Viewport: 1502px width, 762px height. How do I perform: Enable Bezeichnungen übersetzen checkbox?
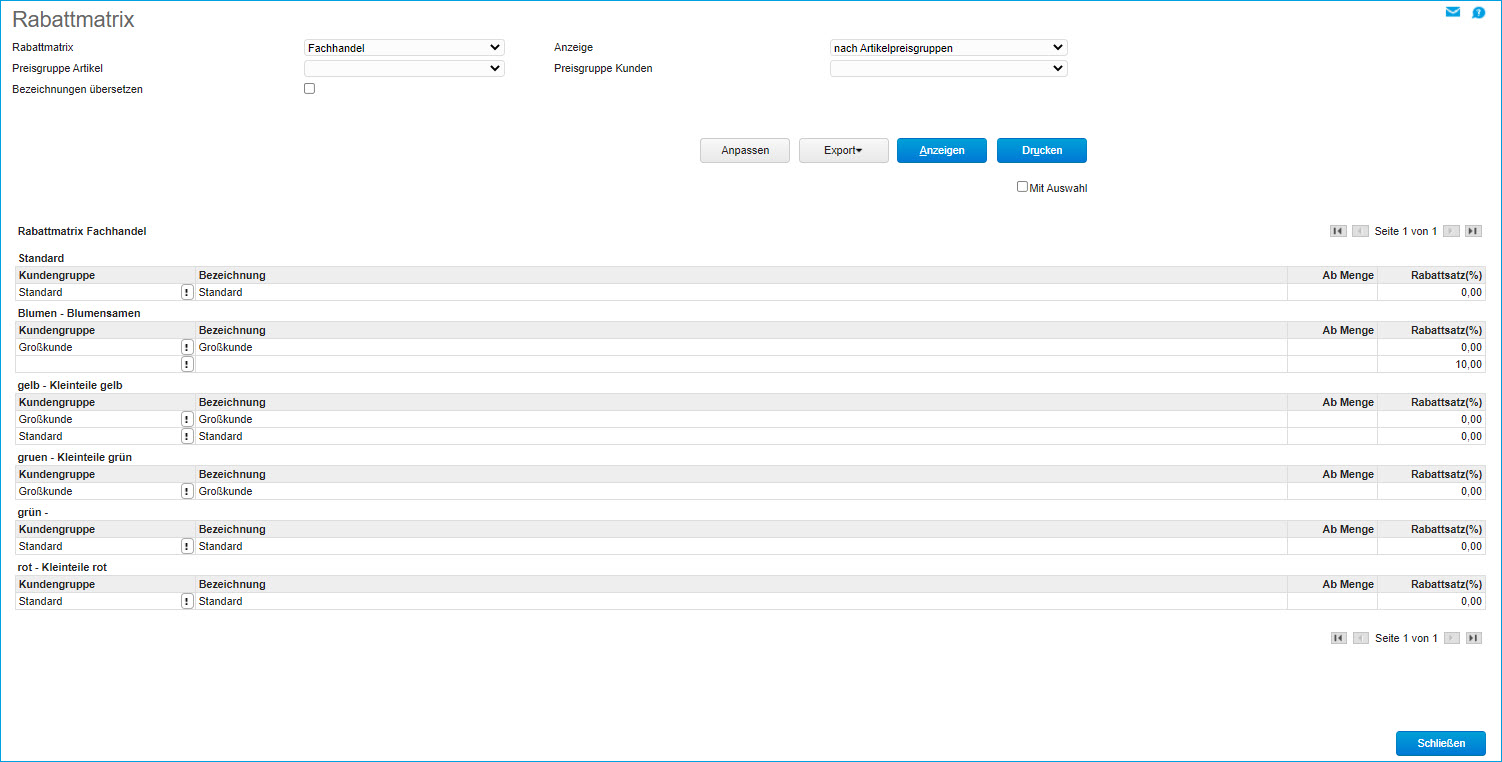pyautogui.click(x=310, y=89)
